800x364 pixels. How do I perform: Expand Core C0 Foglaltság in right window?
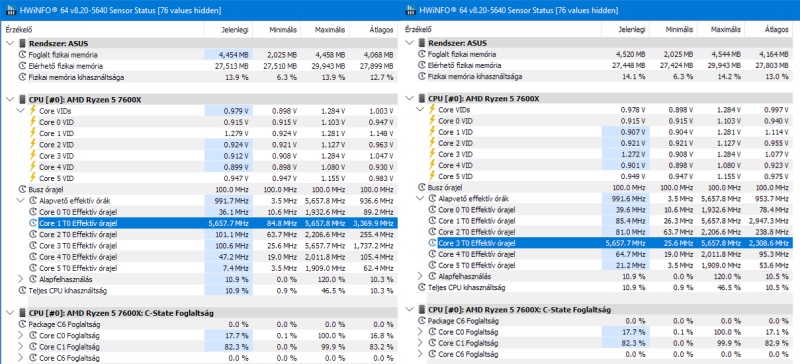(420, 332)
